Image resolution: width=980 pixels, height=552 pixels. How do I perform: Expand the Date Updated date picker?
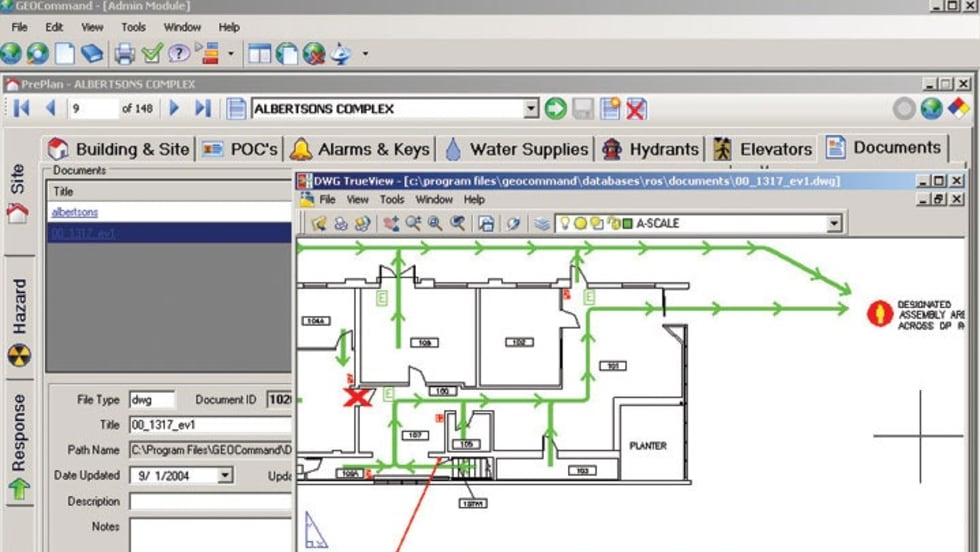(224, 476)
